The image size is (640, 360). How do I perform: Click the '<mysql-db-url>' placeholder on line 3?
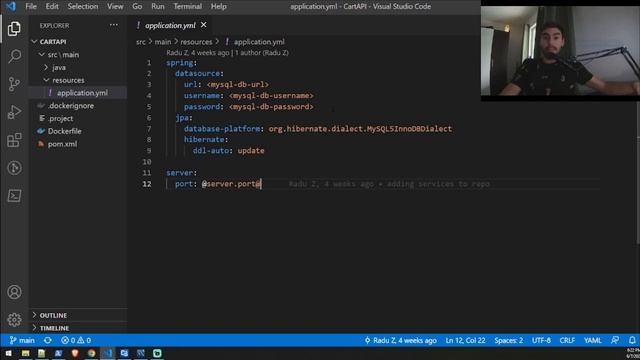[238, 84]
